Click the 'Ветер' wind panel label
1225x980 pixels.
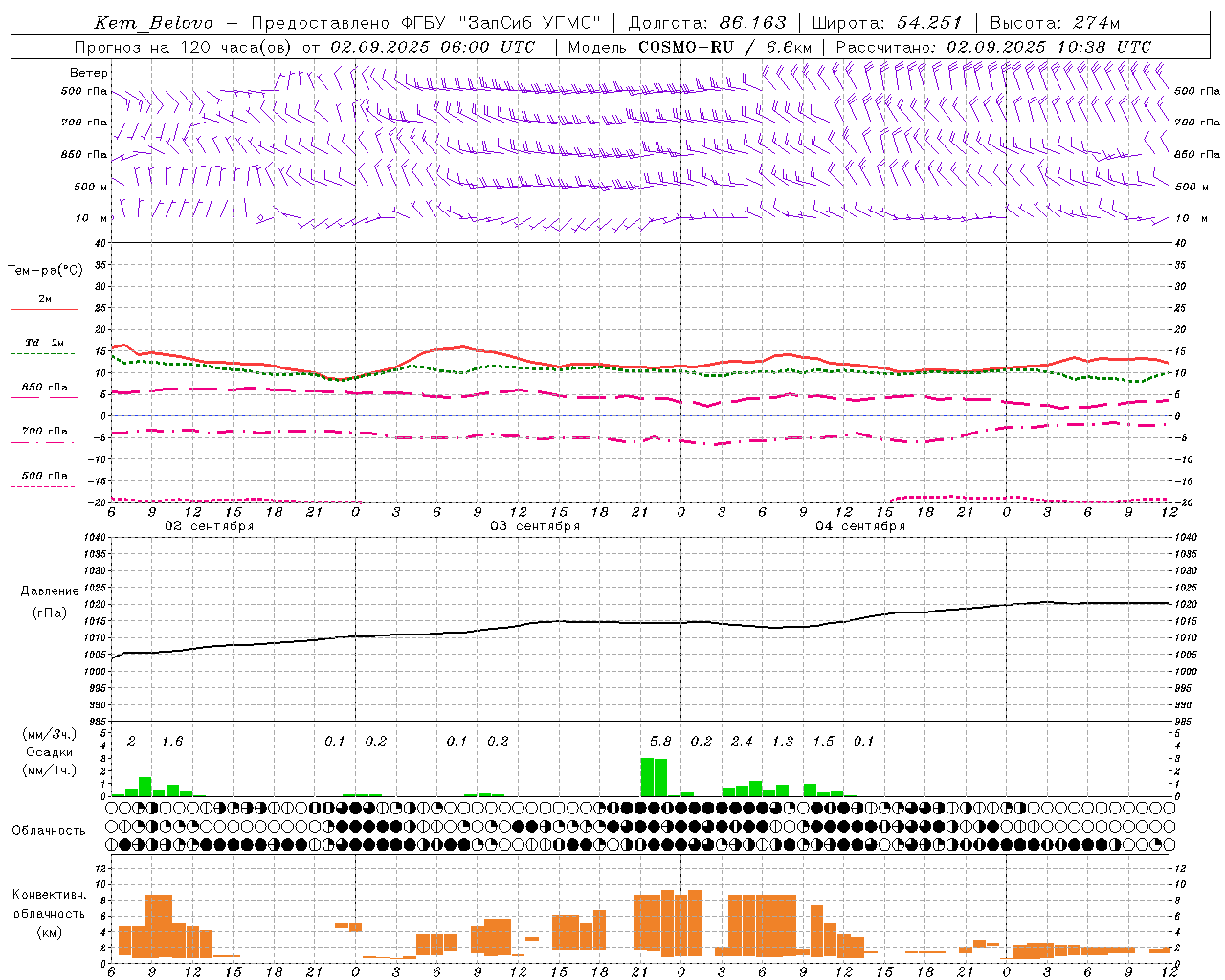[89, 73]
